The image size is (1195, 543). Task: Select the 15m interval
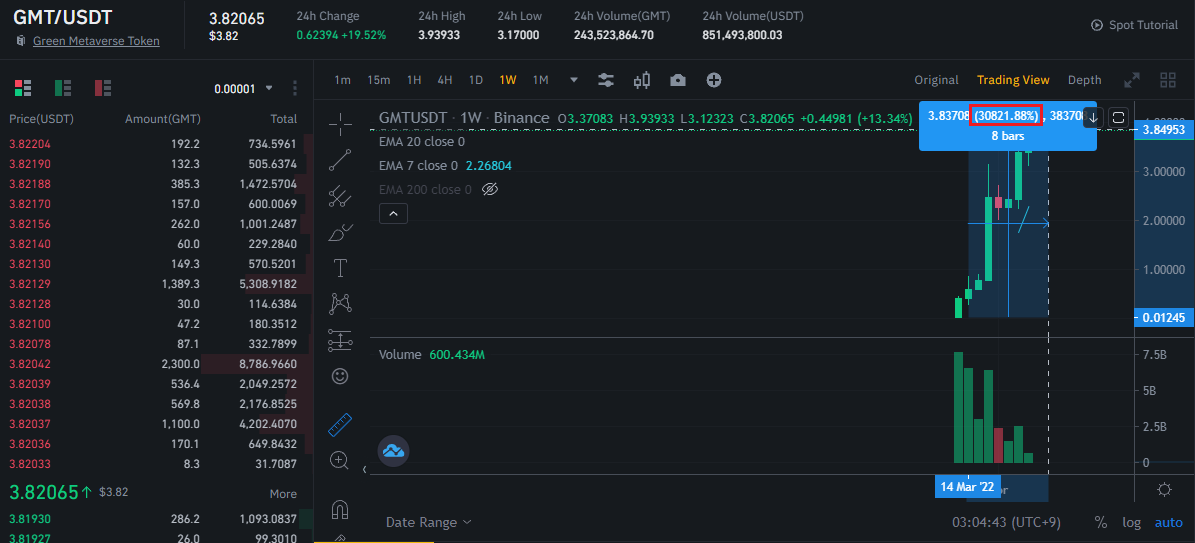coord(379,80)
